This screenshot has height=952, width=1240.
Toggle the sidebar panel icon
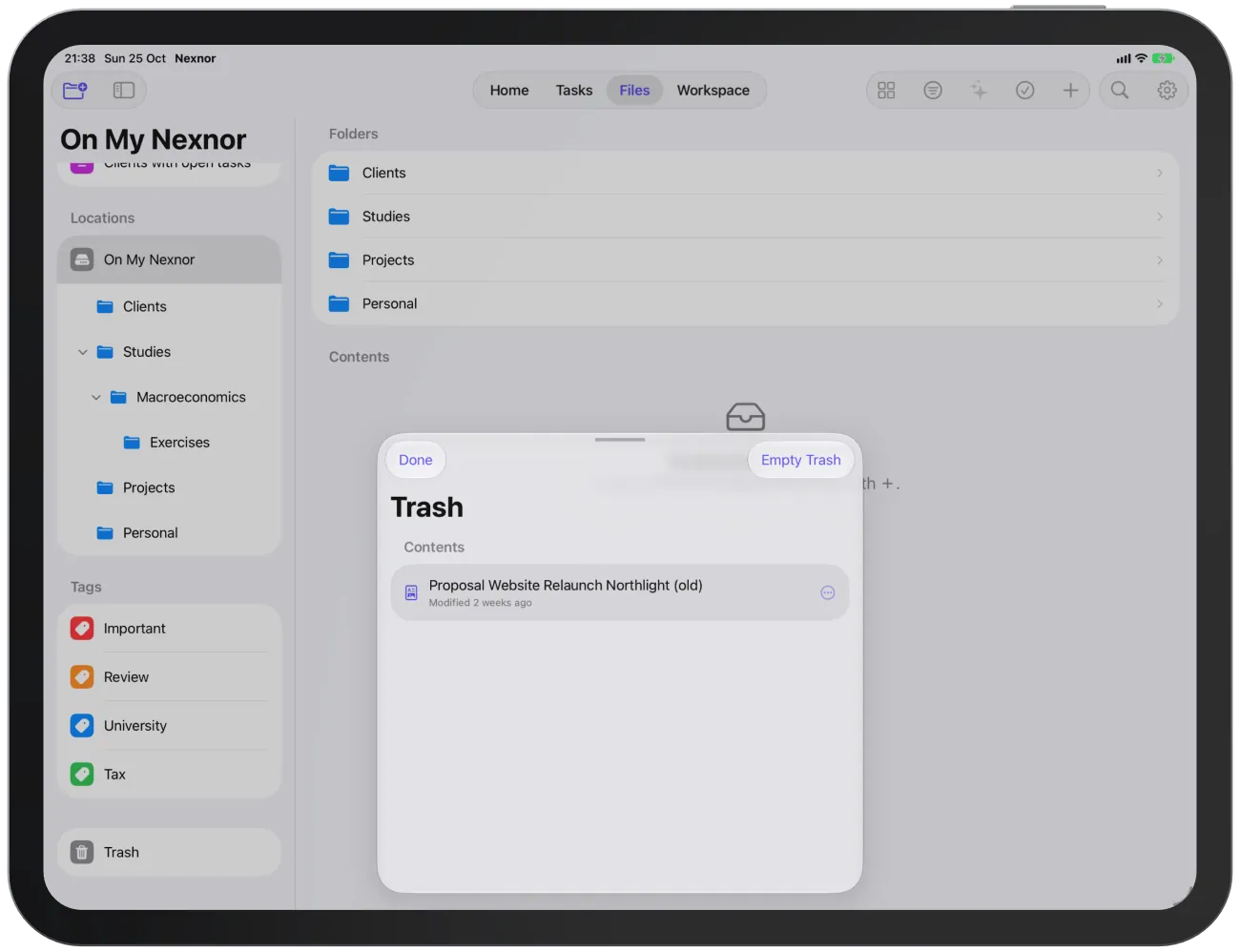point(124,91)
